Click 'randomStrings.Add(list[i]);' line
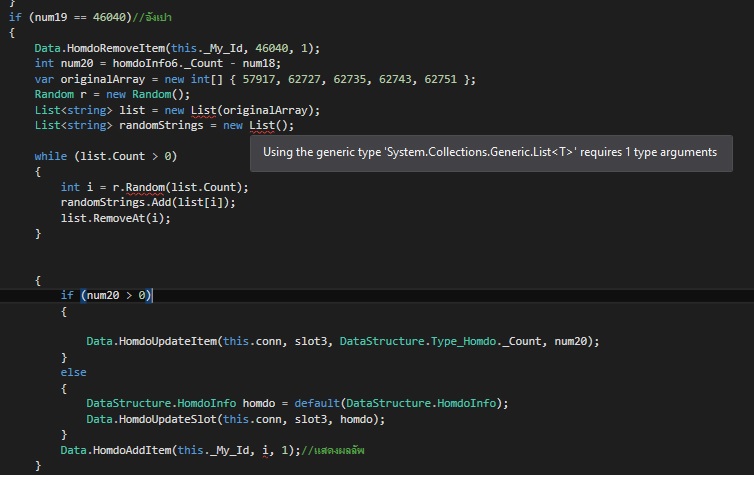This screenshot has height=483, width=754. click(148, 203)
